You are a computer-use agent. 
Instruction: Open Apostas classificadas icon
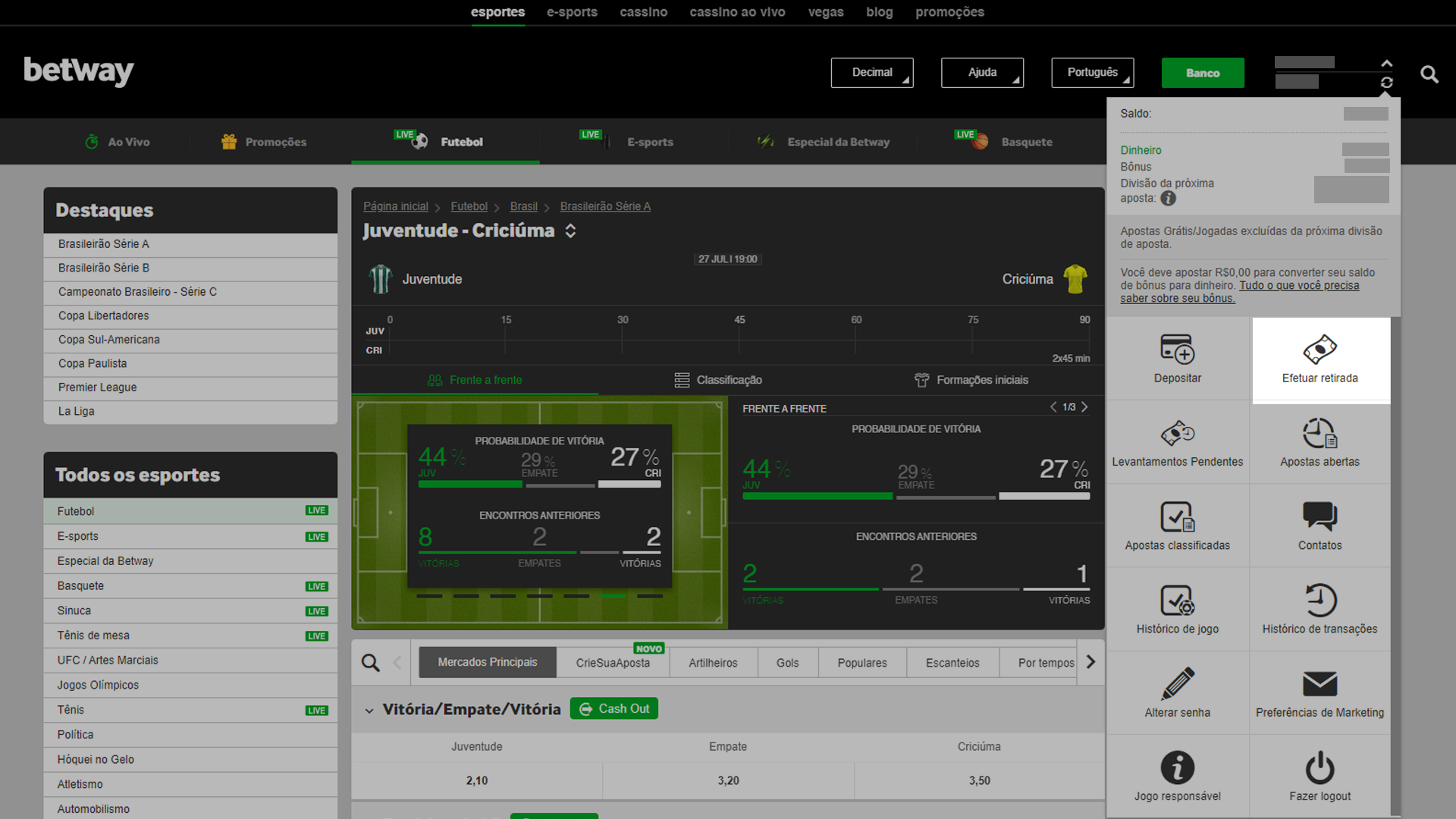click(x=1177, y=517)
